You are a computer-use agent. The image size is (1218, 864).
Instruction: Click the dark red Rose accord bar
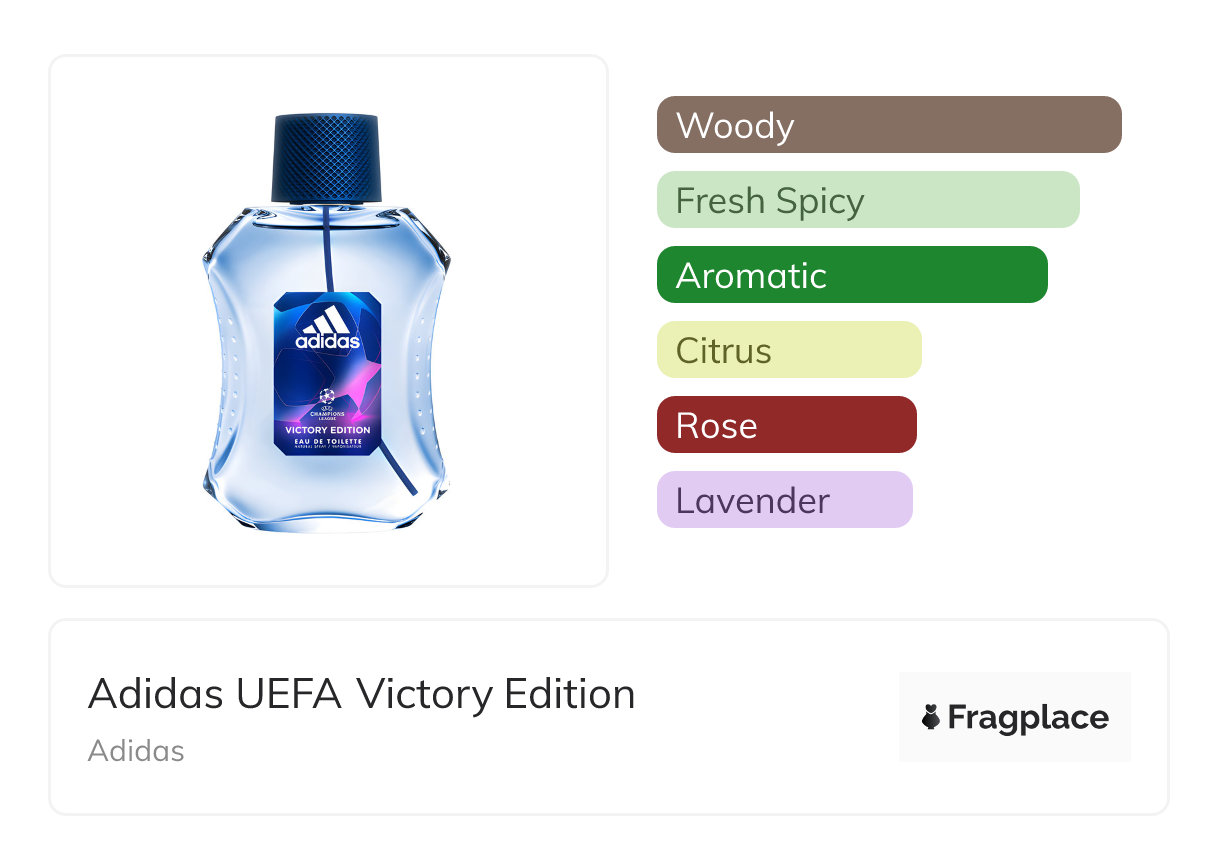(x=786, y=425)
